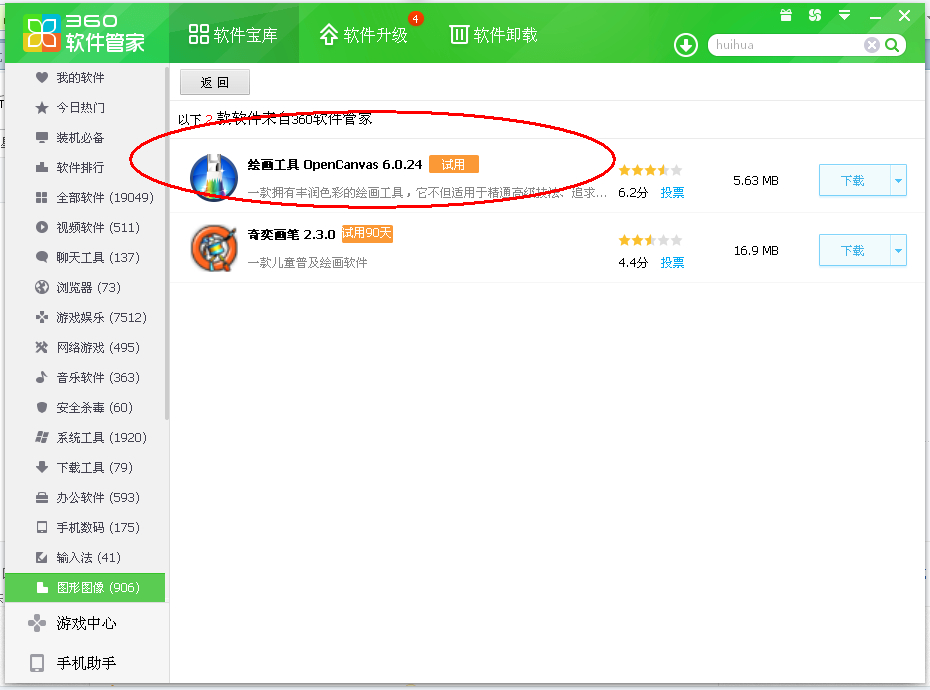Focus the search field containing huihua
Image resolution: width=930 pixels, height=690 pixels.
coord(786,45)
